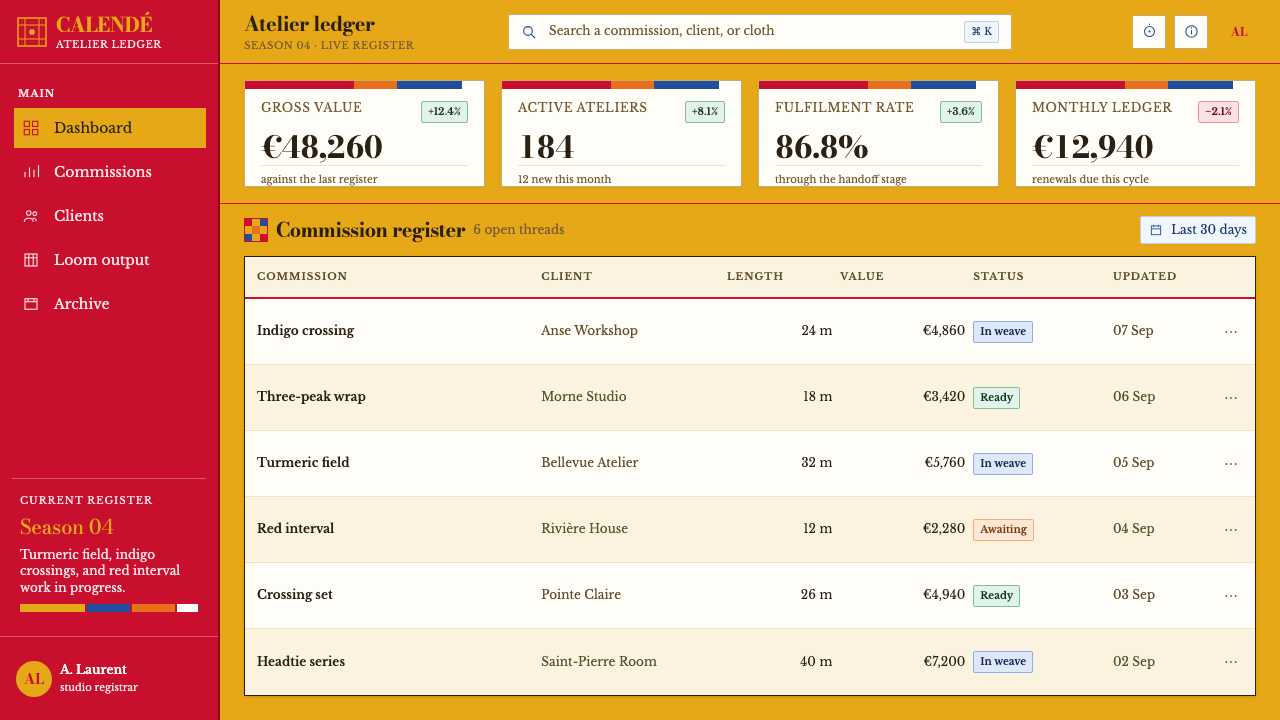This screenshot has height=720, width=1280.
Task: Click the round AL avatar beside A. Laurent
Action: coord(34,679)
